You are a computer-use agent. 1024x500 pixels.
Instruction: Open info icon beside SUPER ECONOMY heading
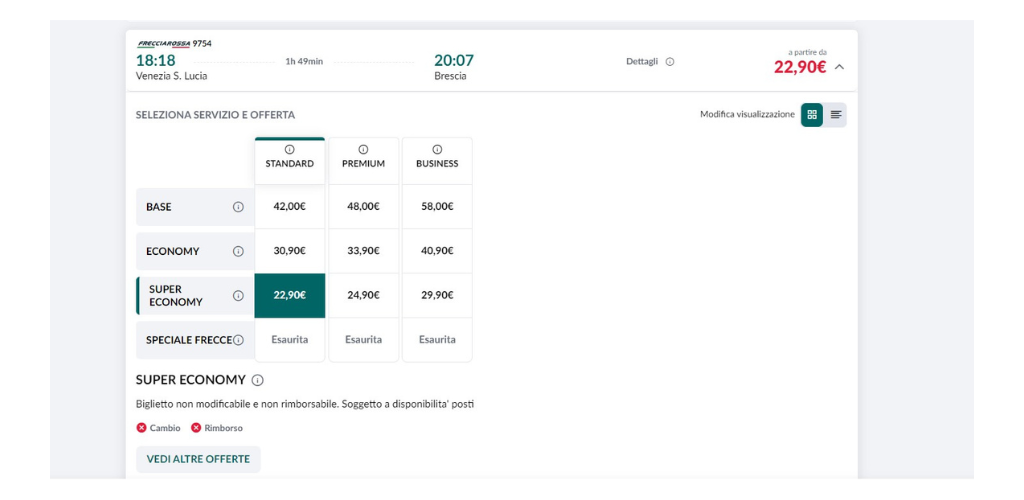(x=257, y=381)
